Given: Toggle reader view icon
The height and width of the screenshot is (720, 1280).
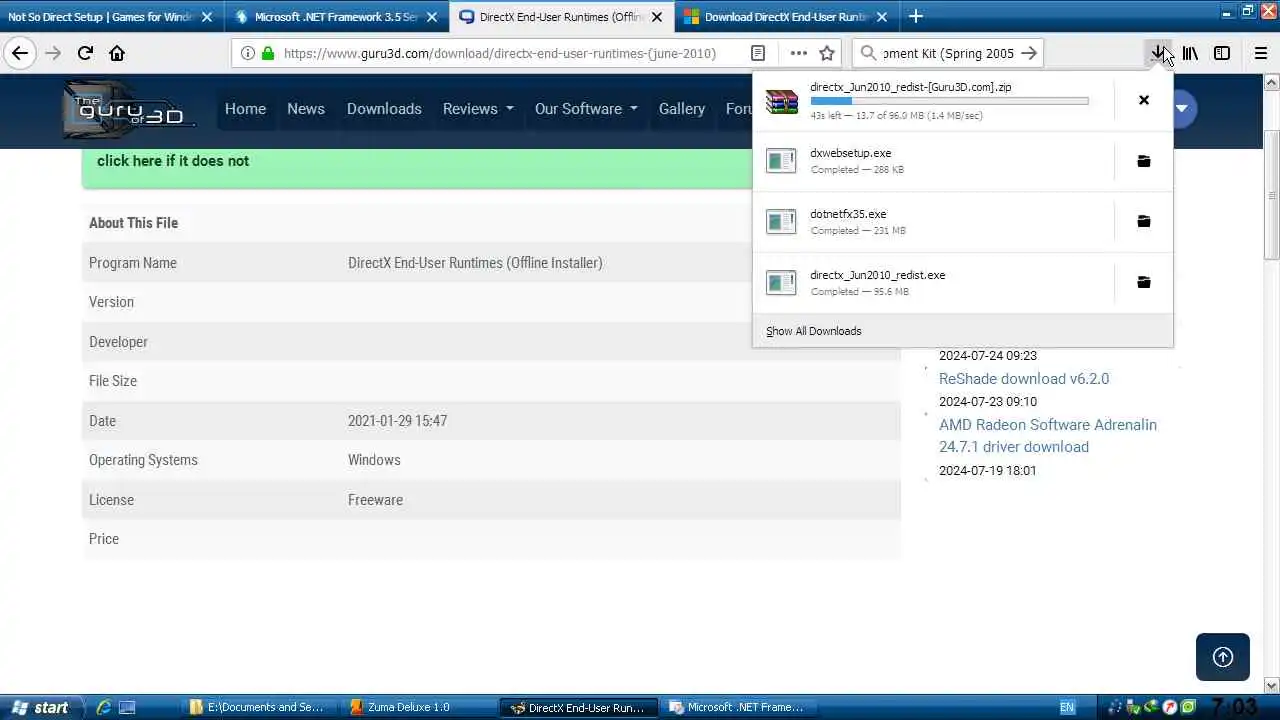Looking at the screenshot, I should (x=758, y=53).
